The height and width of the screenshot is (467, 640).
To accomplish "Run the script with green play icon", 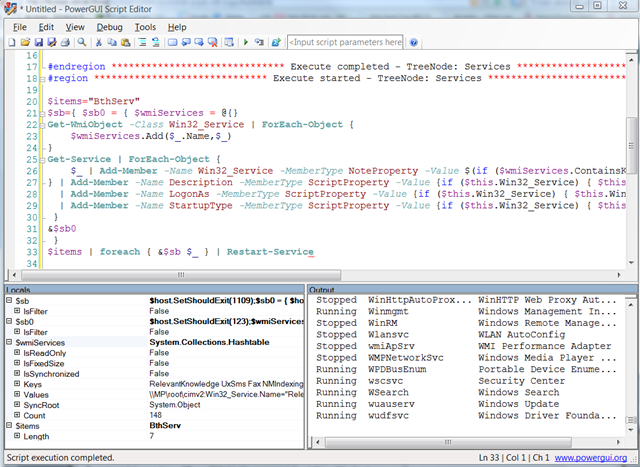I will pyautogui.click(x=246, y=42).
